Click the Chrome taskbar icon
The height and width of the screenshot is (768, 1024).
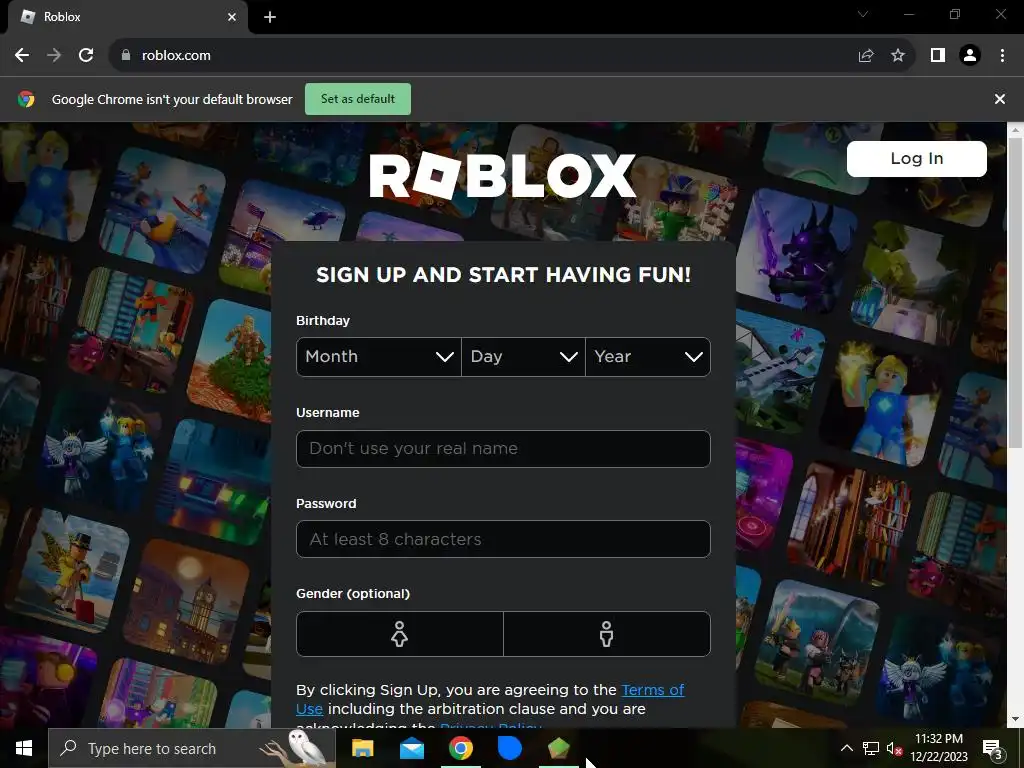tap(460, 748)
